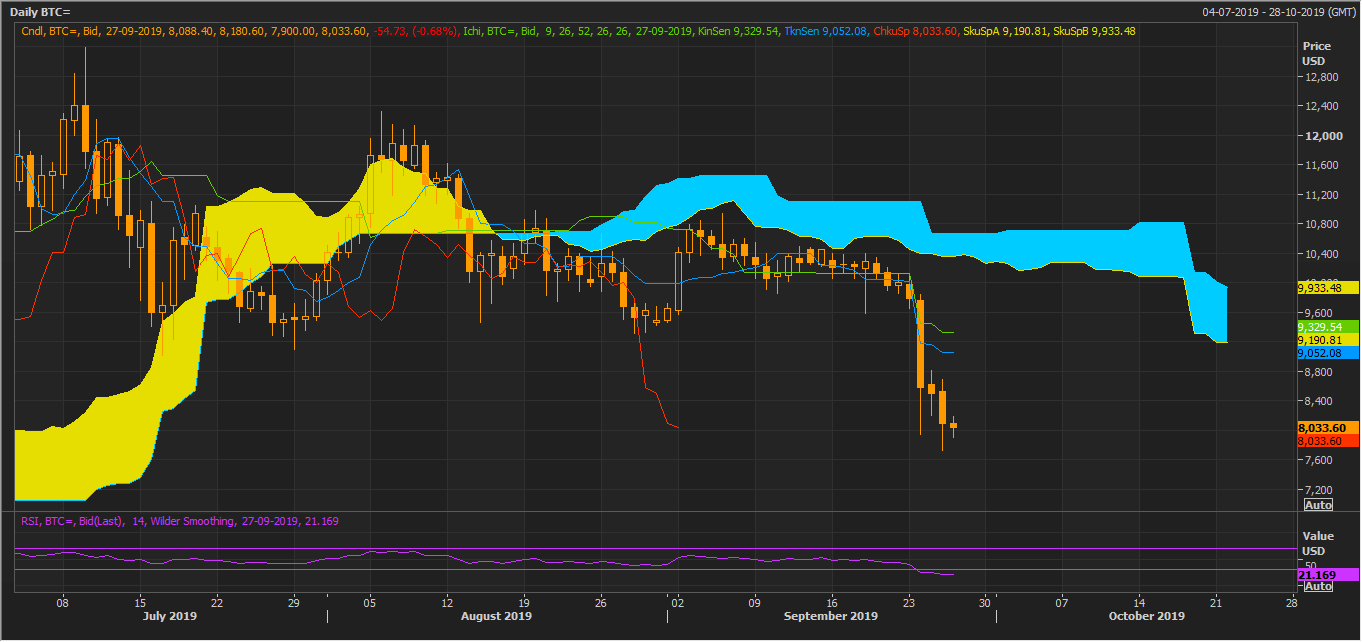Click the TknSen 9,052.08 legend value

(x=825, y=31)
